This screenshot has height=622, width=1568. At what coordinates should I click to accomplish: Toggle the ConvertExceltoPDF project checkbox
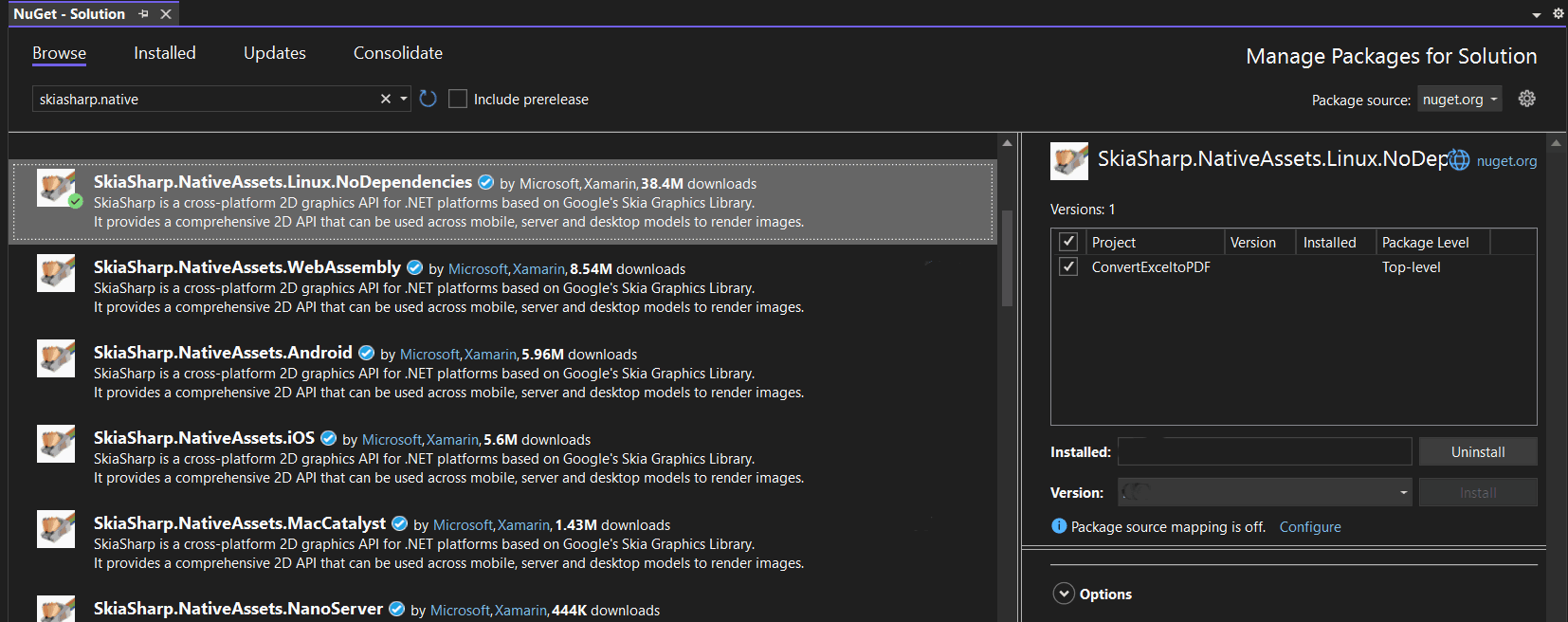click(x=1068, y=266)
